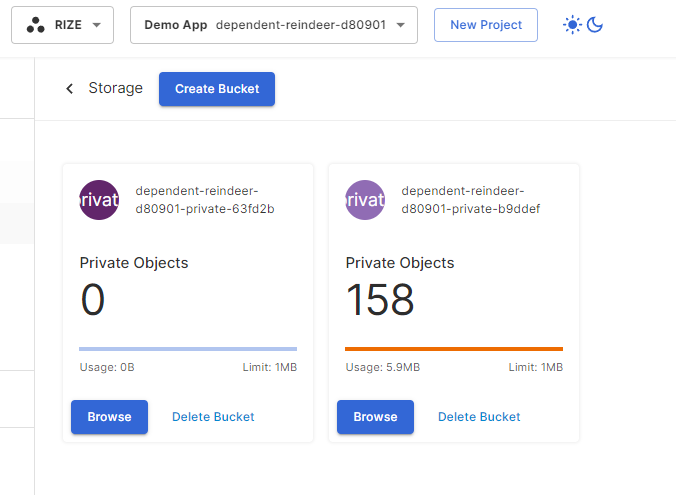Click the blue usage bar showing 0B
This screenshot has height=495, width=676.
tap(188, 349)
